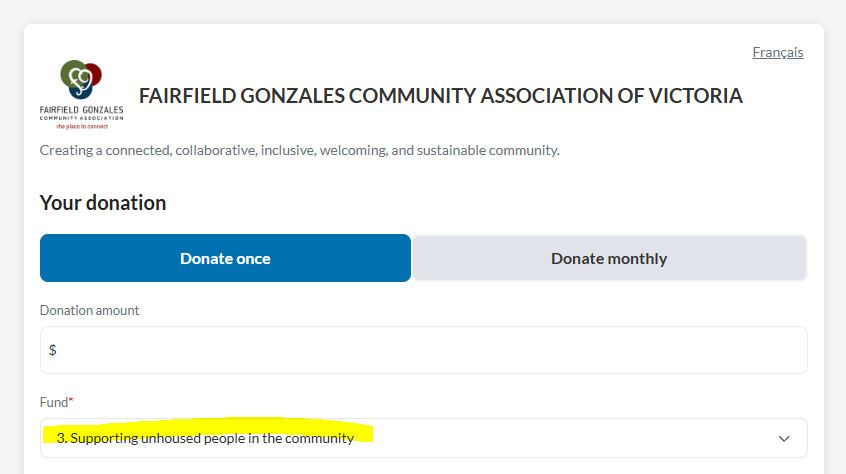
Task: Click the red circle in logo
Action: (94, 73)
